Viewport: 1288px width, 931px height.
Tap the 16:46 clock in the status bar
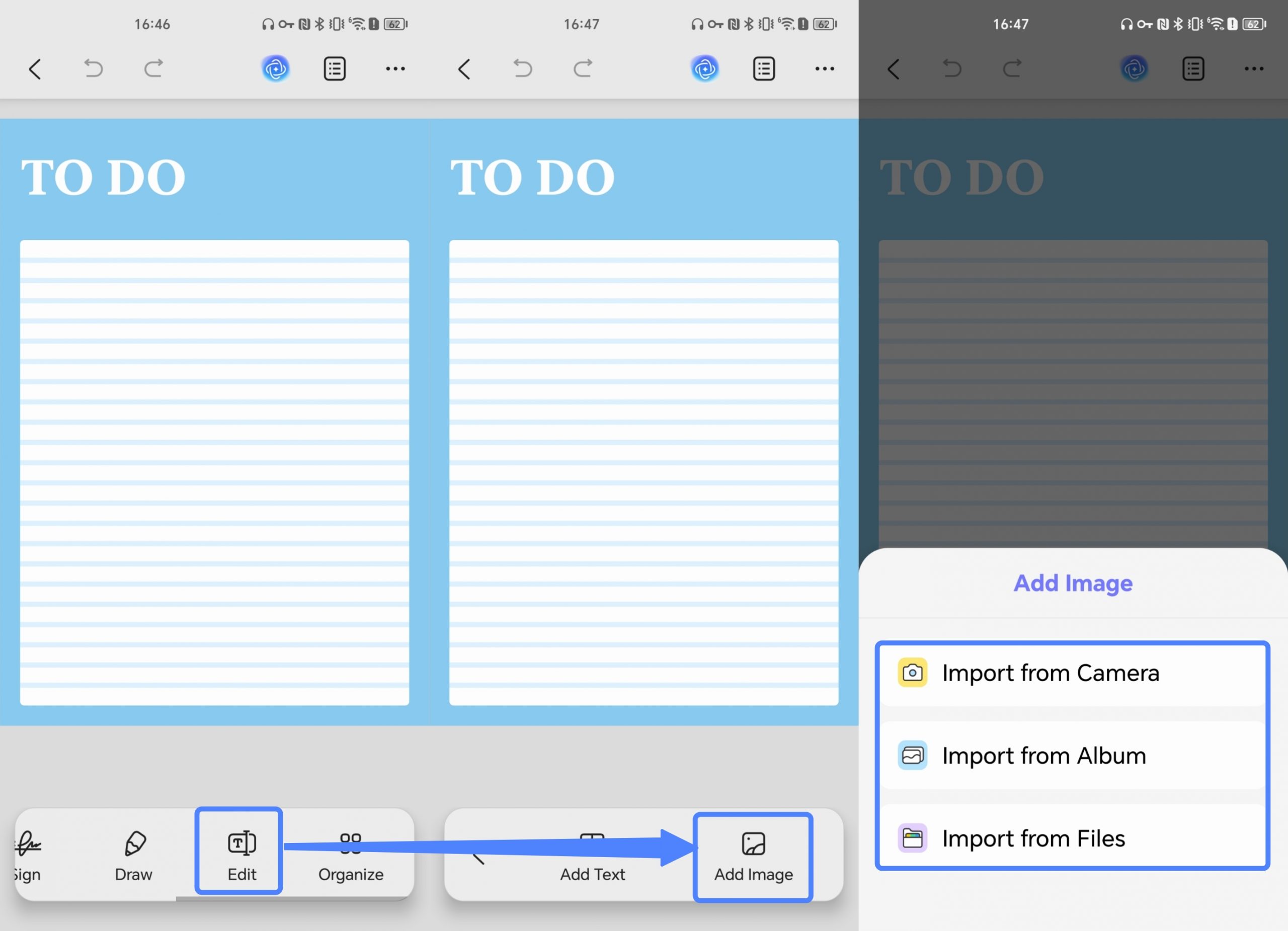click(x=152, y=25)
